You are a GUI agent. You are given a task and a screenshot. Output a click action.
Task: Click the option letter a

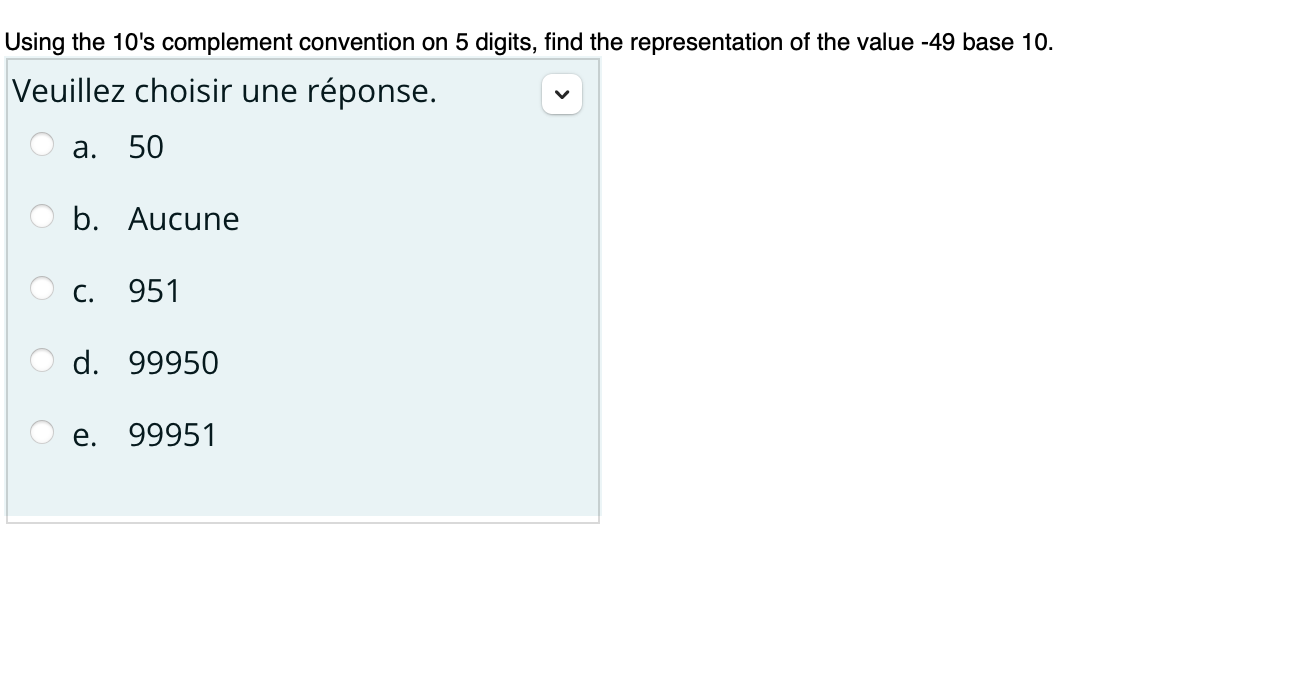click(x=83, y=147)
